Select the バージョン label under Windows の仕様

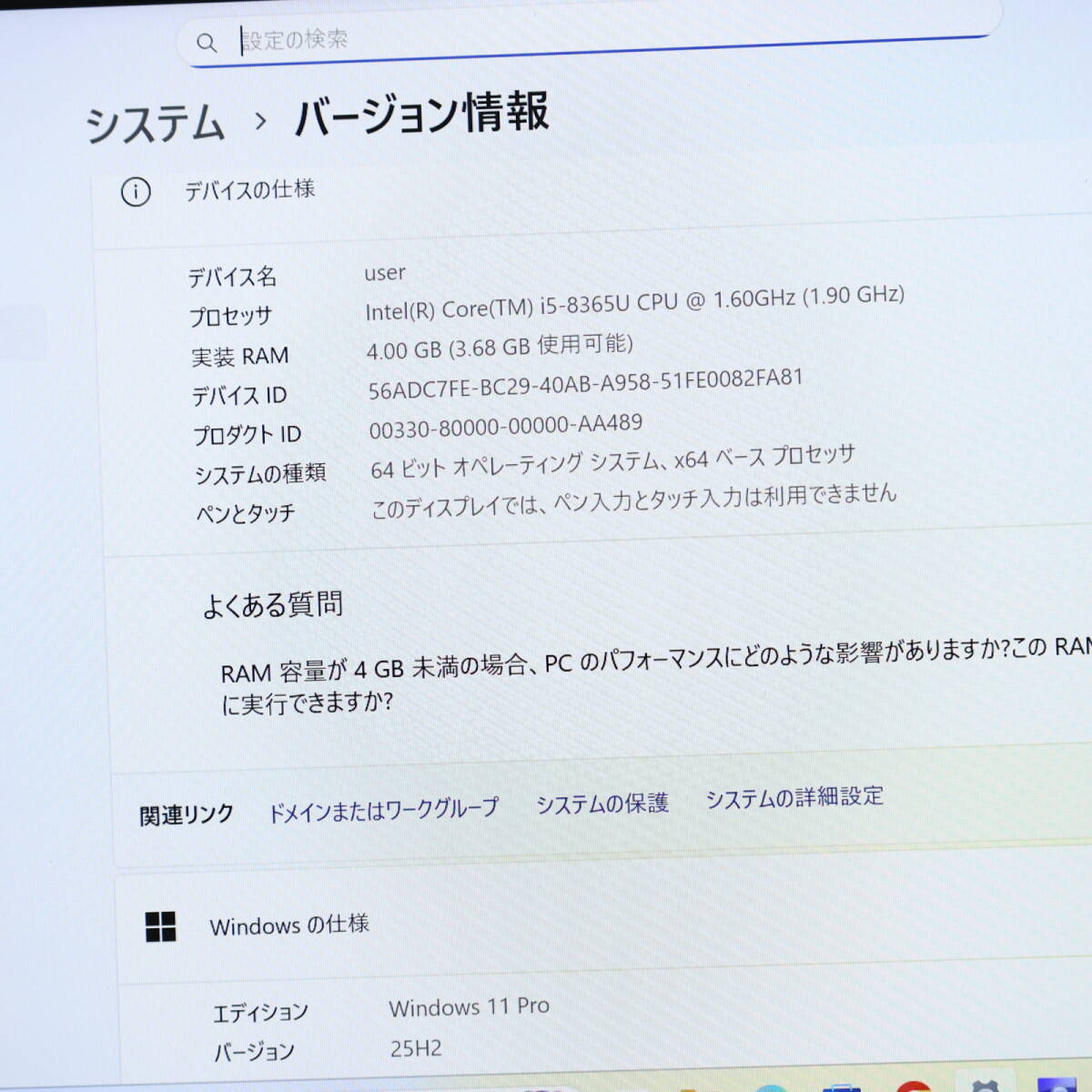(254, 1052)
